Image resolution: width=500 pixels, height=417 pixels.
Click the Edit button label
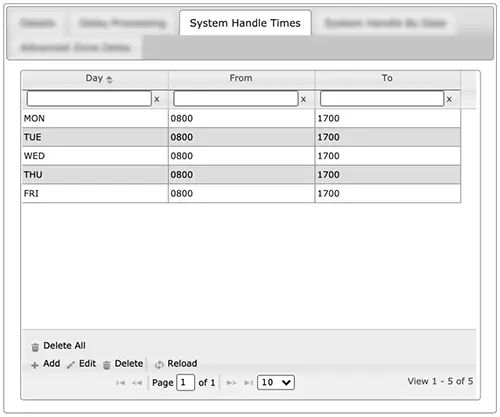[x=87, y=363]
